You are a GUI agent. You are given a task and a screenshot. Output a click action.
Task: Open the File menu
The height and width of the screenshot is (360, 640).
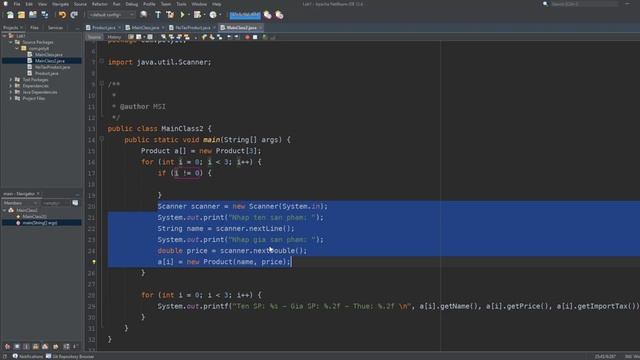coord(17,4)
